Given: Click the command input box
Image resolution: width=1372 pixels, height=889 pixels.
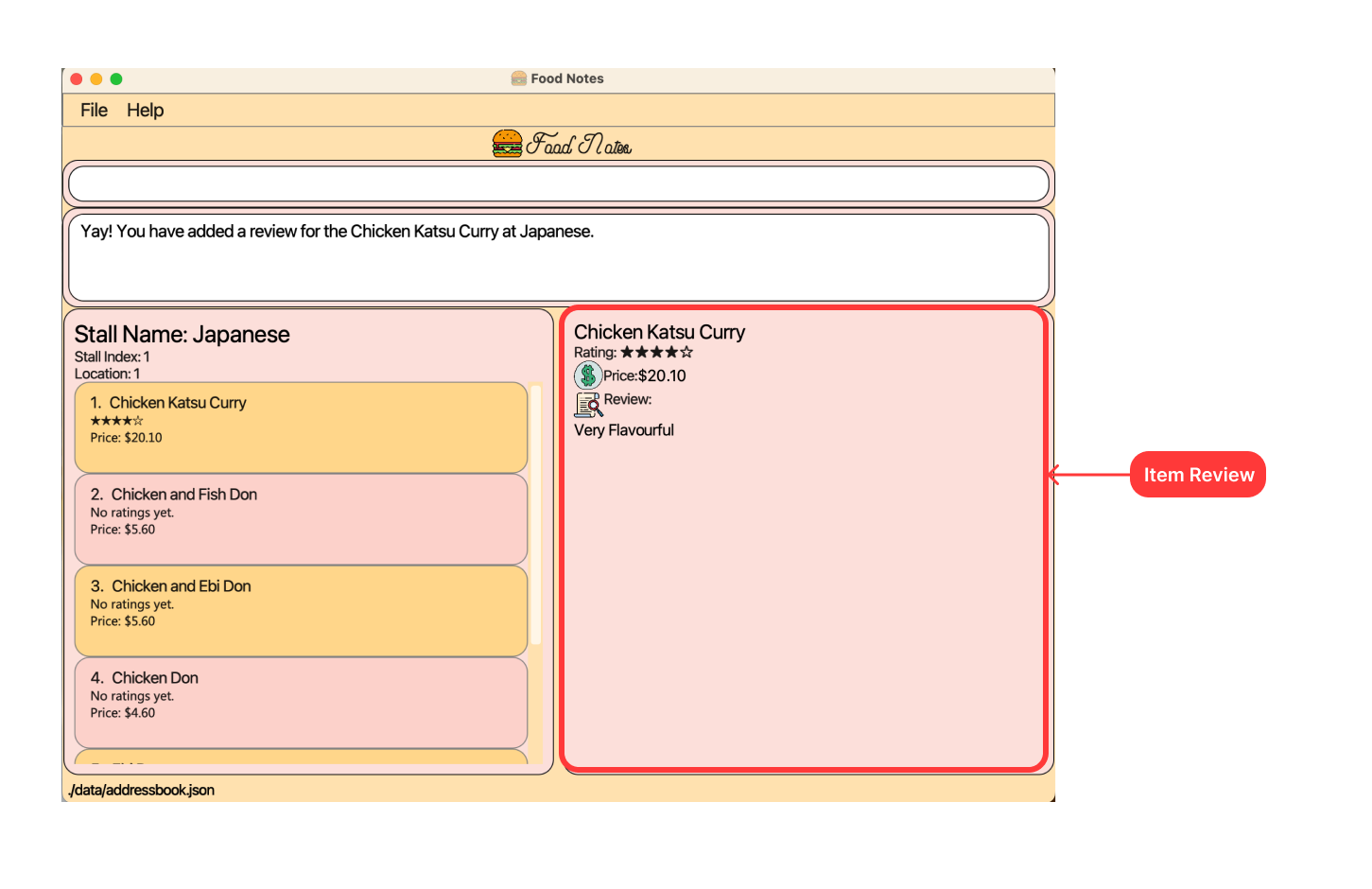Looking at the screenshot, I should pyautogui.click(x=559, y=183).
